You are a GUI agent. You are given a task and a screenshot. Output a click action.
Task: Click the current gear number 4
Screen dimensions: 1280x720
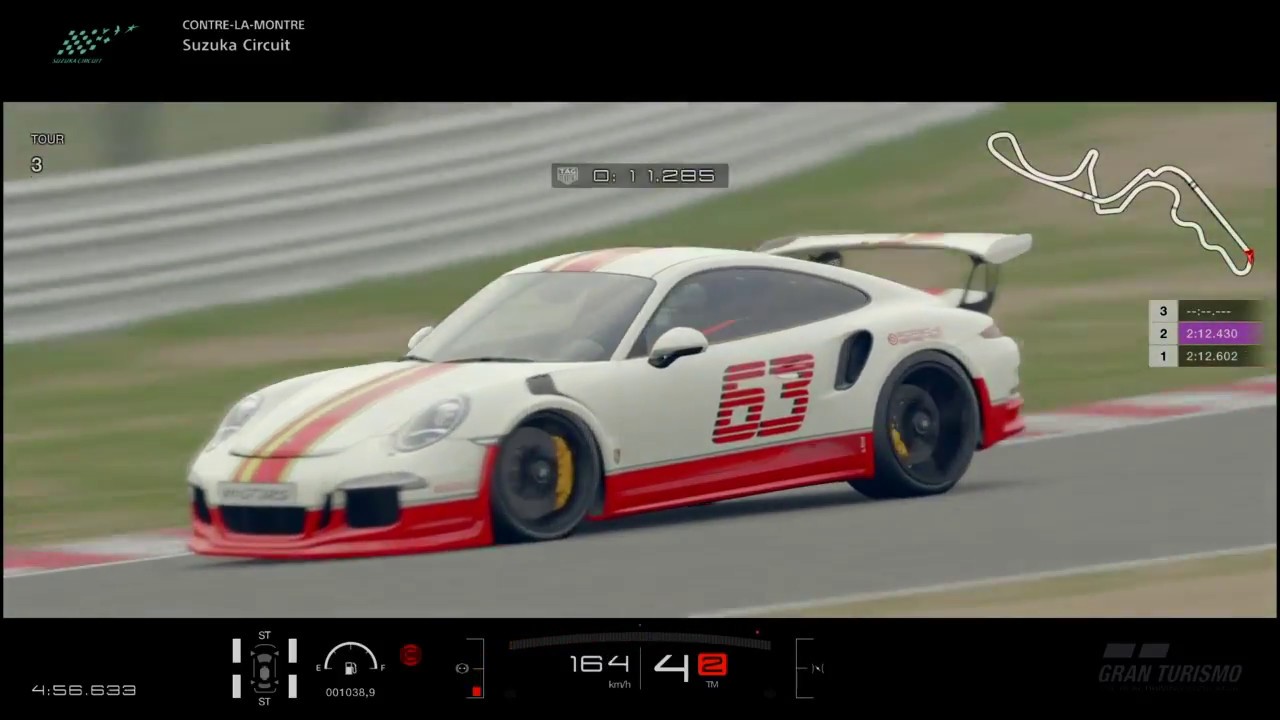671,666
